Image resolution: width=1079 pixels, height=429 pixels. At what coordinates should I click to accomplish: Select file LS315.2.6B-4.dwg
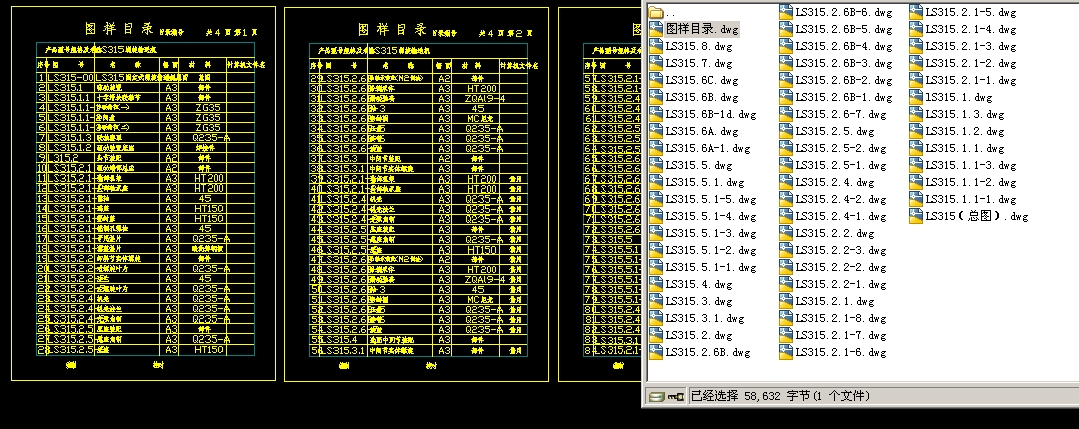point(836,46)
